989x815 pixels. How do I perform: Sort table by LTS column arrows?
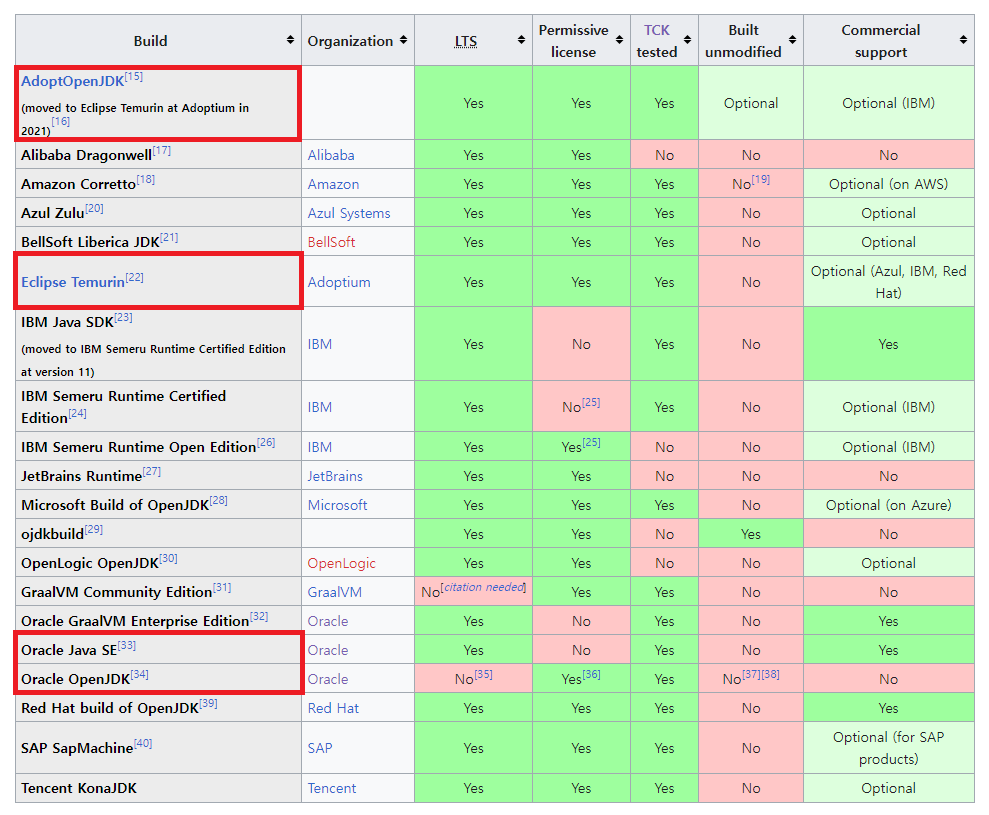pyautogui.click(x=521, y=40)
